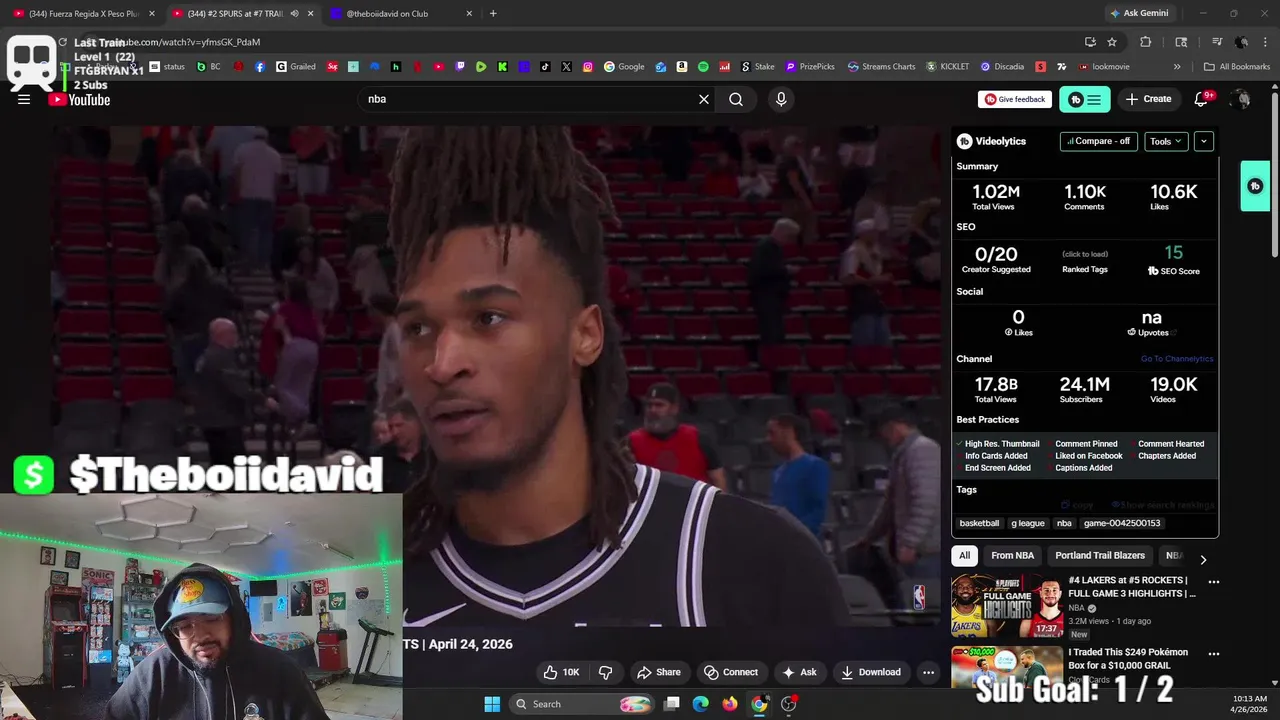Dislike the video
Image resolution: width=1280 pixels, height=720 pixels.
pos(605,672)
